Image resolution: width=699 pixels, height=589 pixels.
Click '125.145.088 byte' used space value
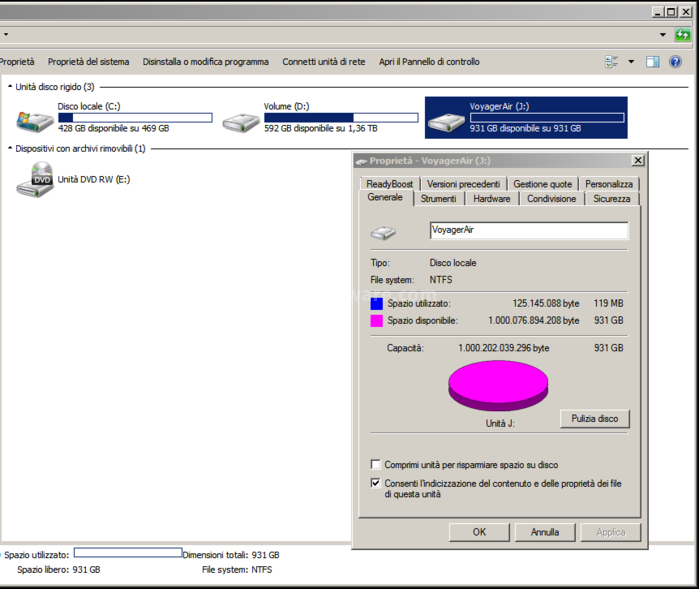click(546, 304)
